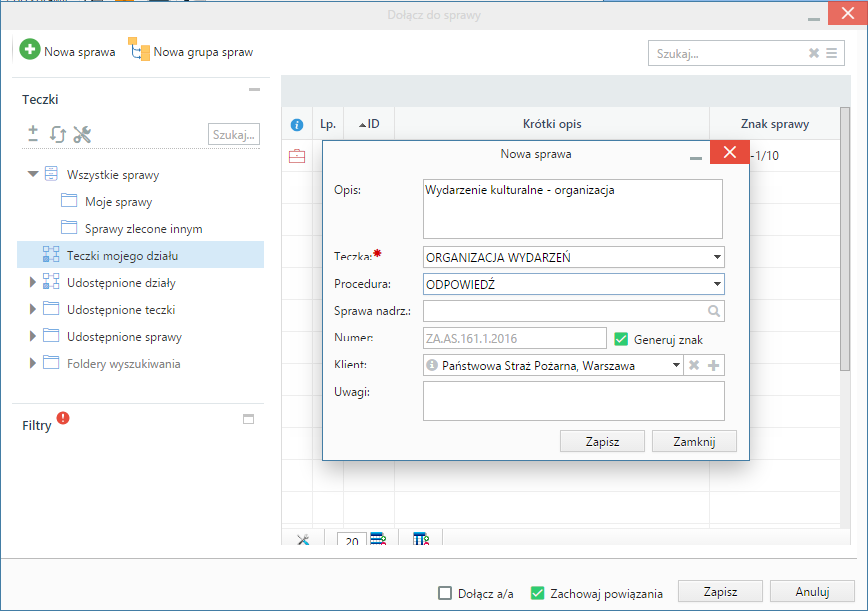This screenshot has width=868, height=611.
Task: Expand the Udostępnione działy tree node
Action: pyautogui.click(x=33, y=283)
